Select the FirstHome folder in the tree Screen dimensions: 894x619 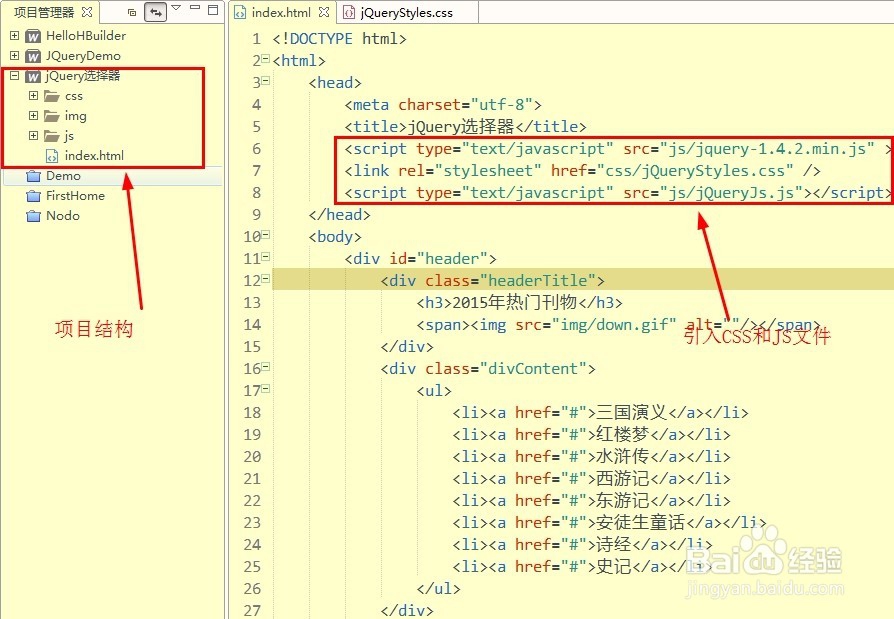click(x=74, y=196)
